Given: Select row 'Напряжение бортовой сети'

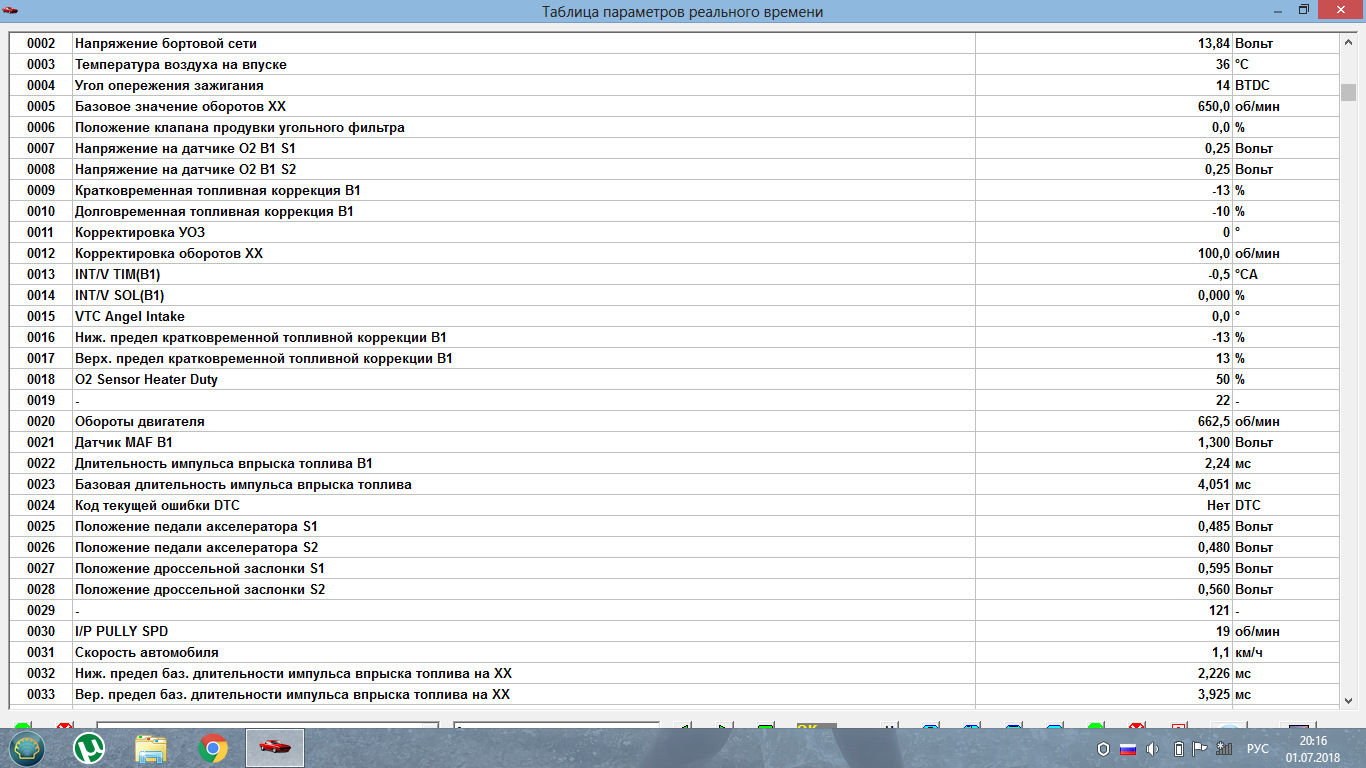Looking at the screenshot, I should pos(674,44).
